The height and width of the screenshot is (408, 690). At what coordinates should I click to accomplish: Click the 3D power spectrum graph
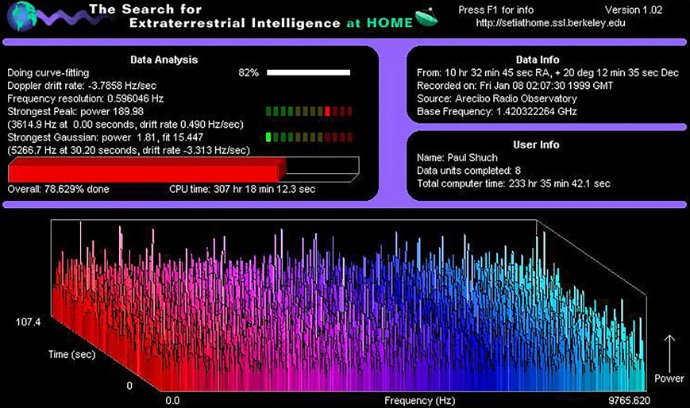click(x=349, y=305)
